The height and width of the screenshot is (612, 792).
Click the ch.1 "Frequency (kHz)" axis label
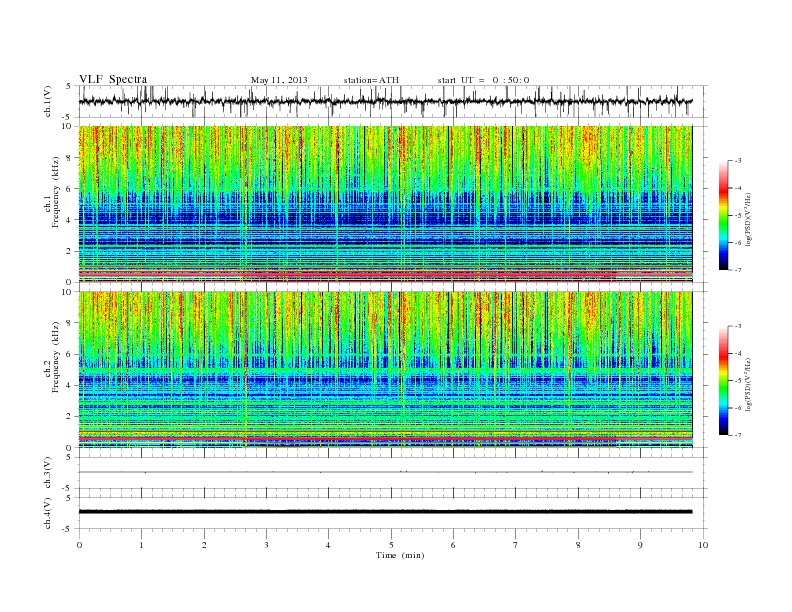pos(56,192)
